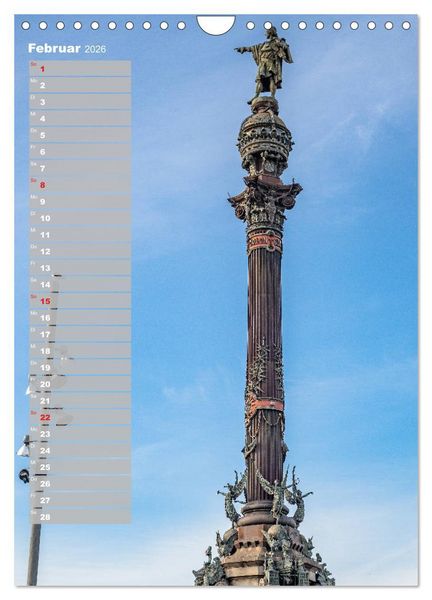Image resolution: width=432 pixels, height=600 pixels.
Task: Select the date row for day 11
Action: [80, 234]
